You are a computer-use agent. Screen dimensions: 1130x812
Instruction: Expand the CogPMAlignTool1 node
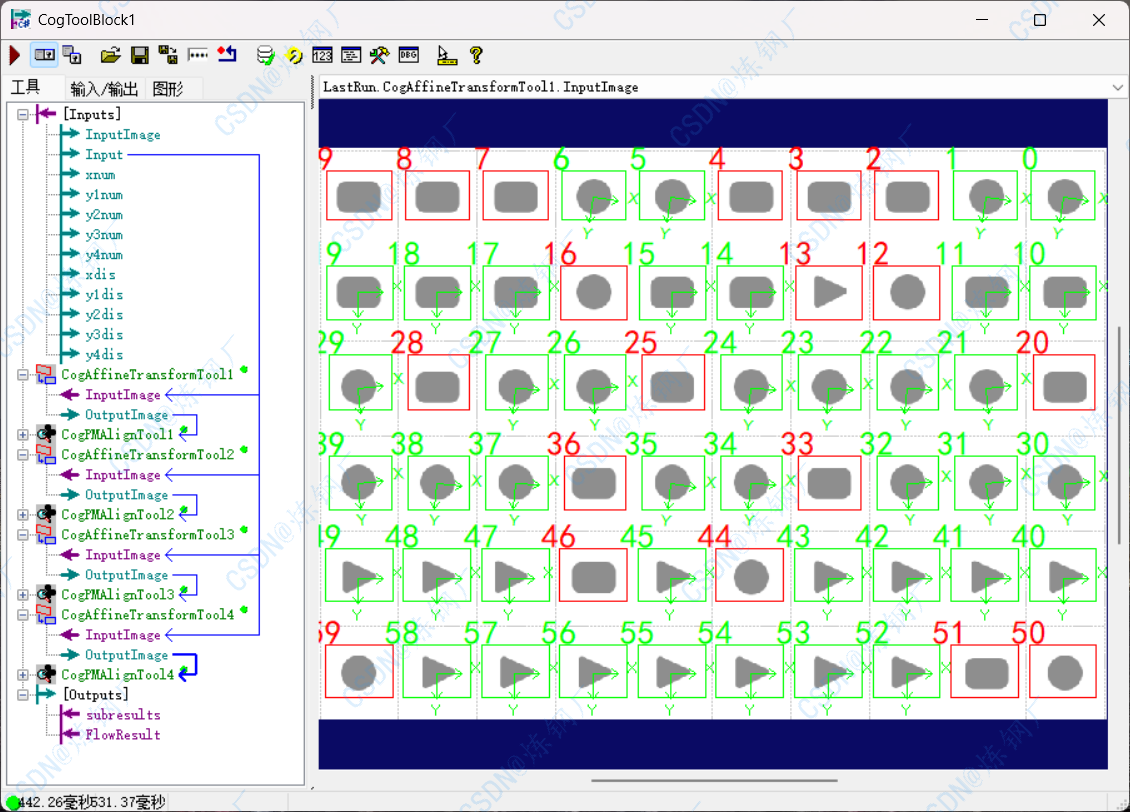point(23,434)
